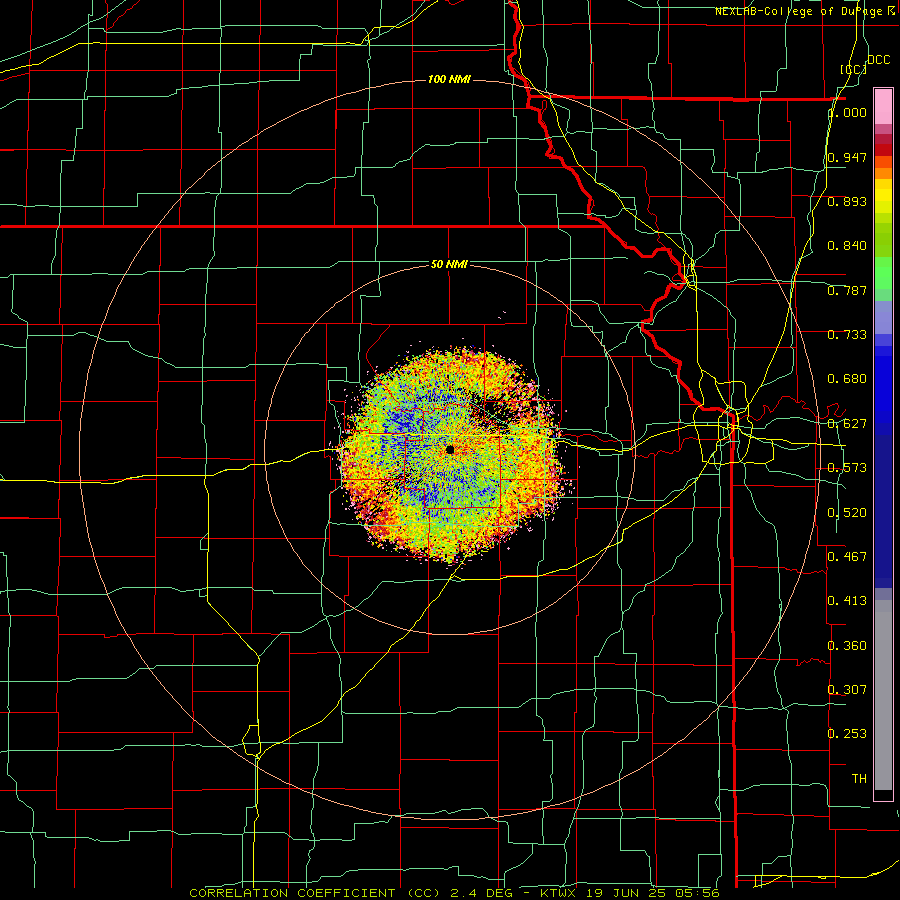Pick the yellow segment of the color bar

tap(883, 196)
